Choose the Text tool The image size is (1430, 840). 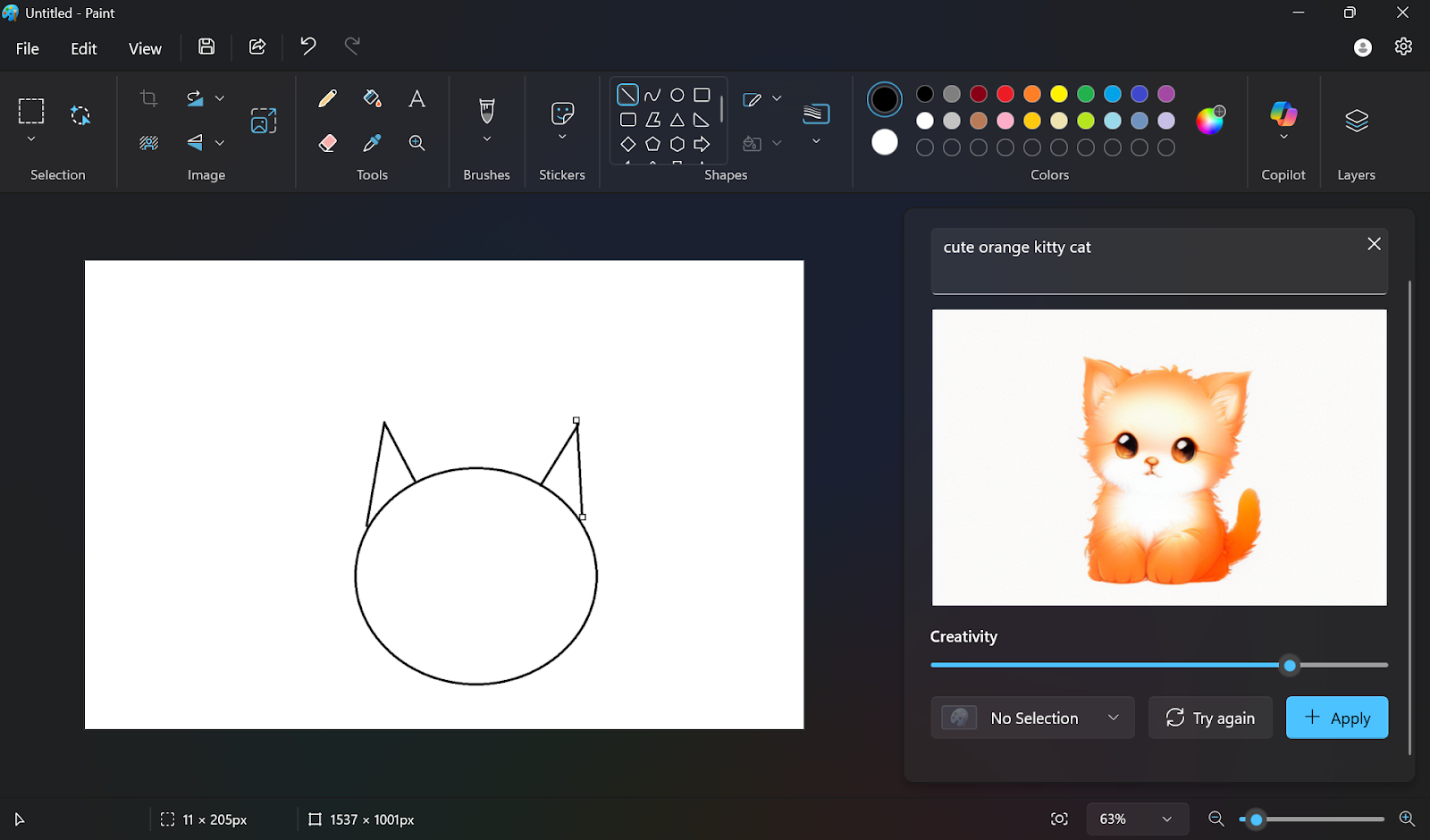pyautogui.click(x=416, y=98)
